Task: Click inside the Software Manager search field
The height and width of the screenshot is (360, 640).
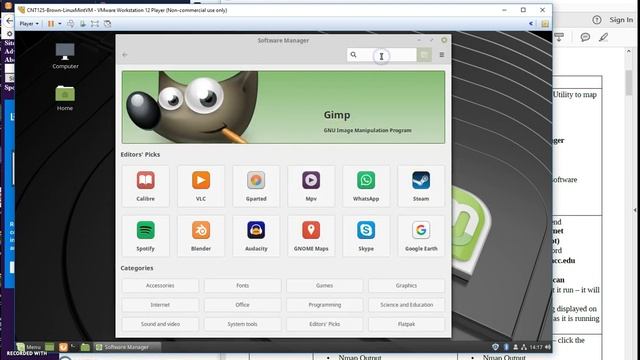Action: pyautogui.click(x=382, y=55)
